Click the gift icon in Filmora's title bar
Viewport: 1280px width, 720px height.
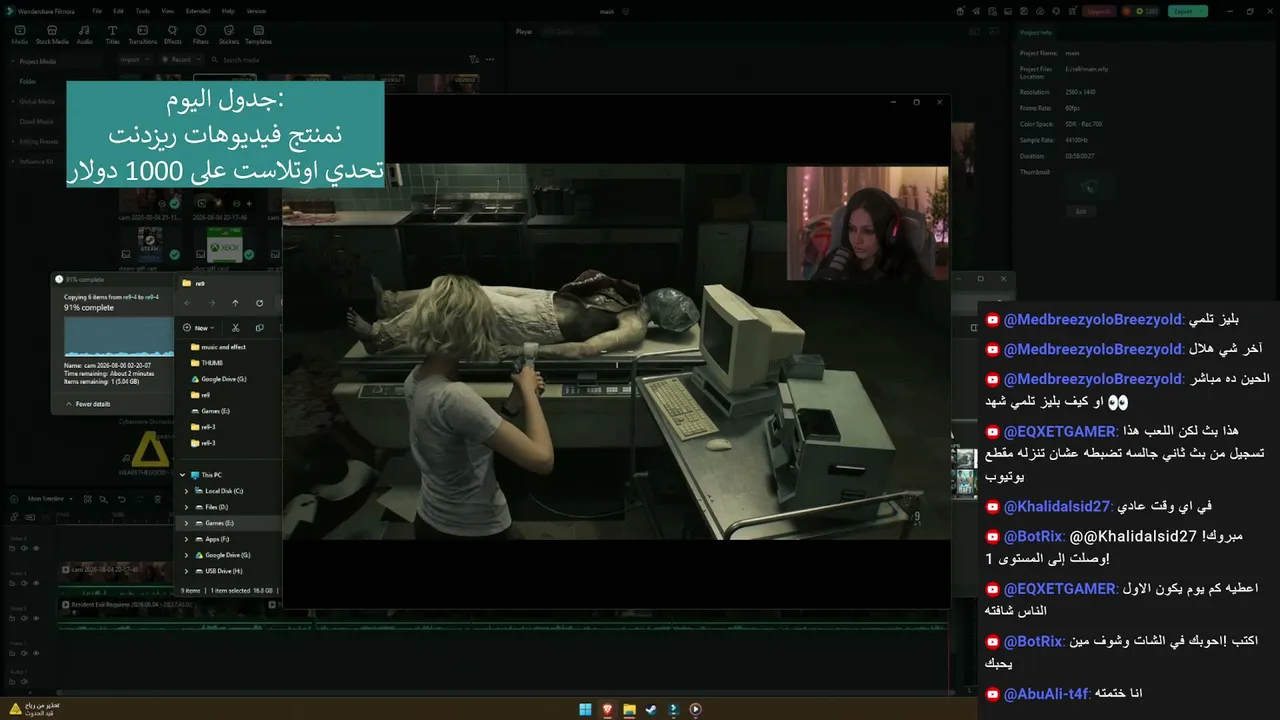coord(960,11)
